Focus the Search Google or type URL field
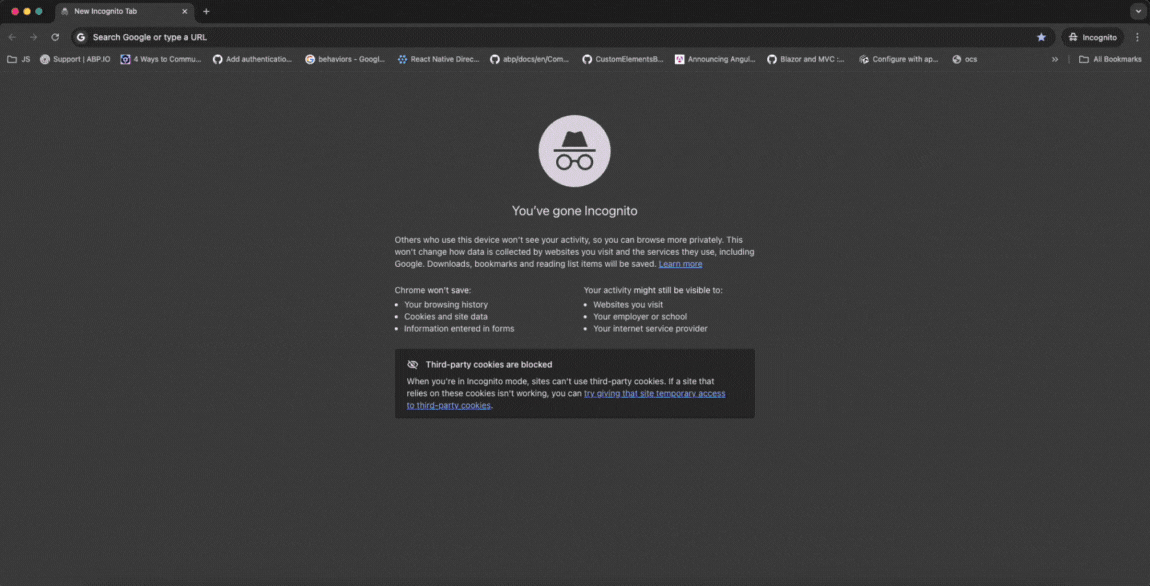 click(x=500, y=37)
